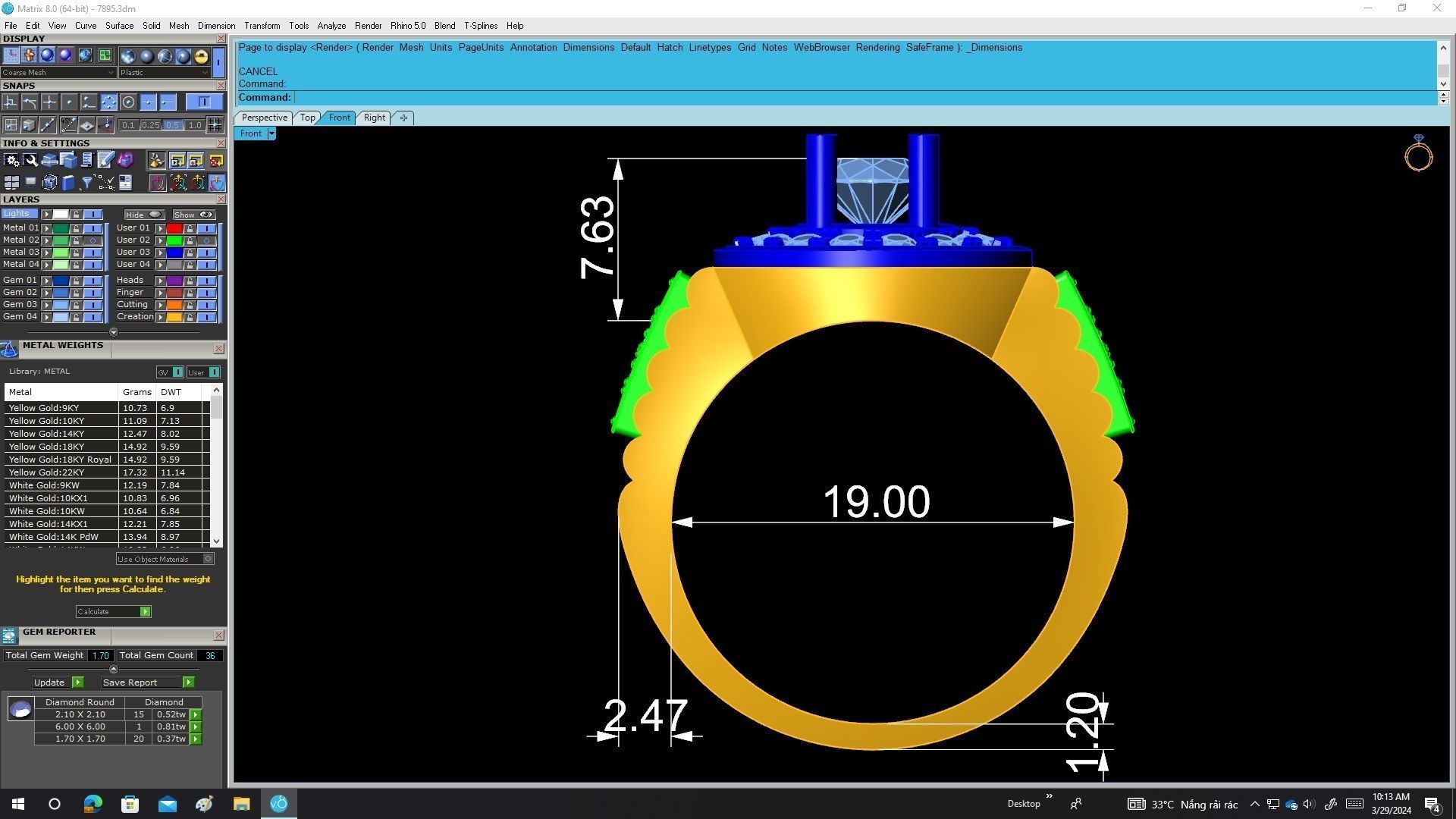Add a new viewport tab with plus
The height and width of the screenshot is (819, 1456).
point(403,118)
